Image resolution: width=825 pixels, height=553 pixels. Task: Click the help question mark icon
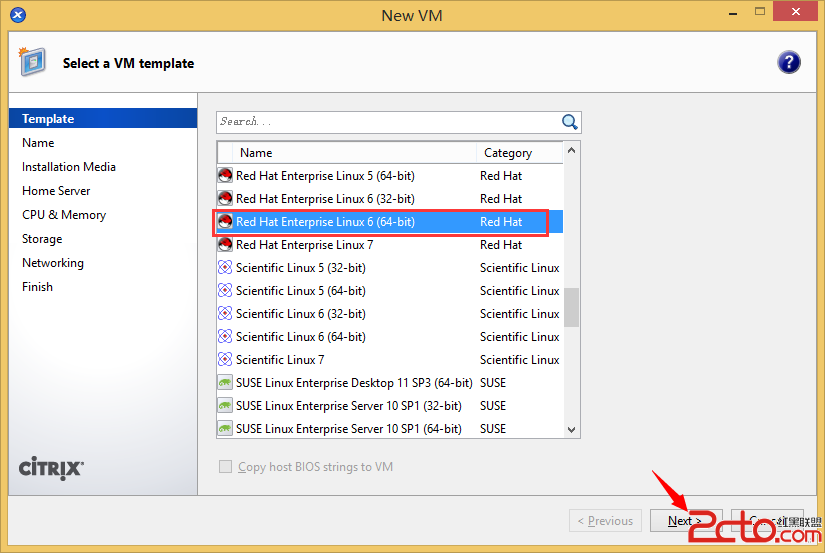click(788, 63)
